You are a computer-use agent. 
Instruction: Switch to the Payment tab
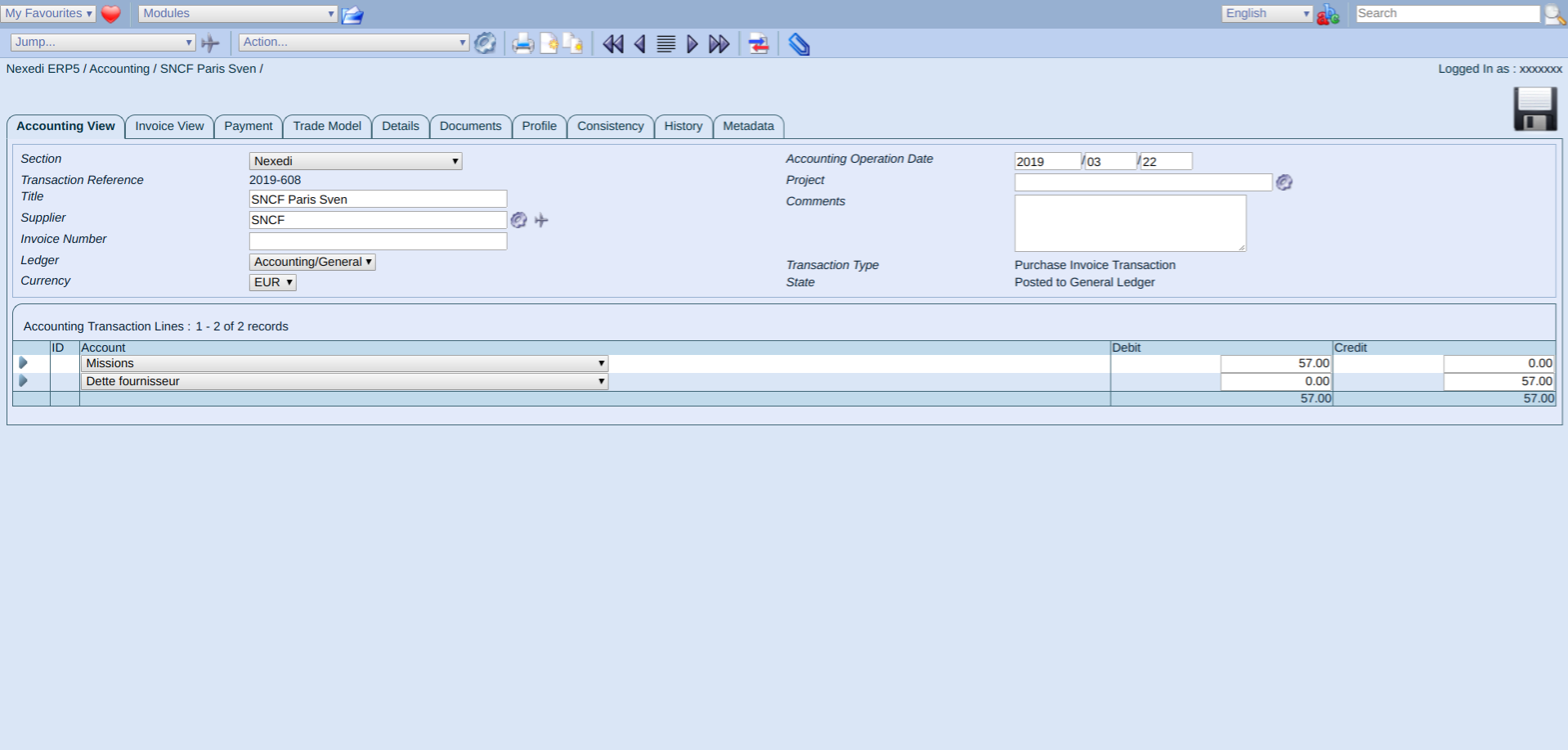(x=249, y=126)
